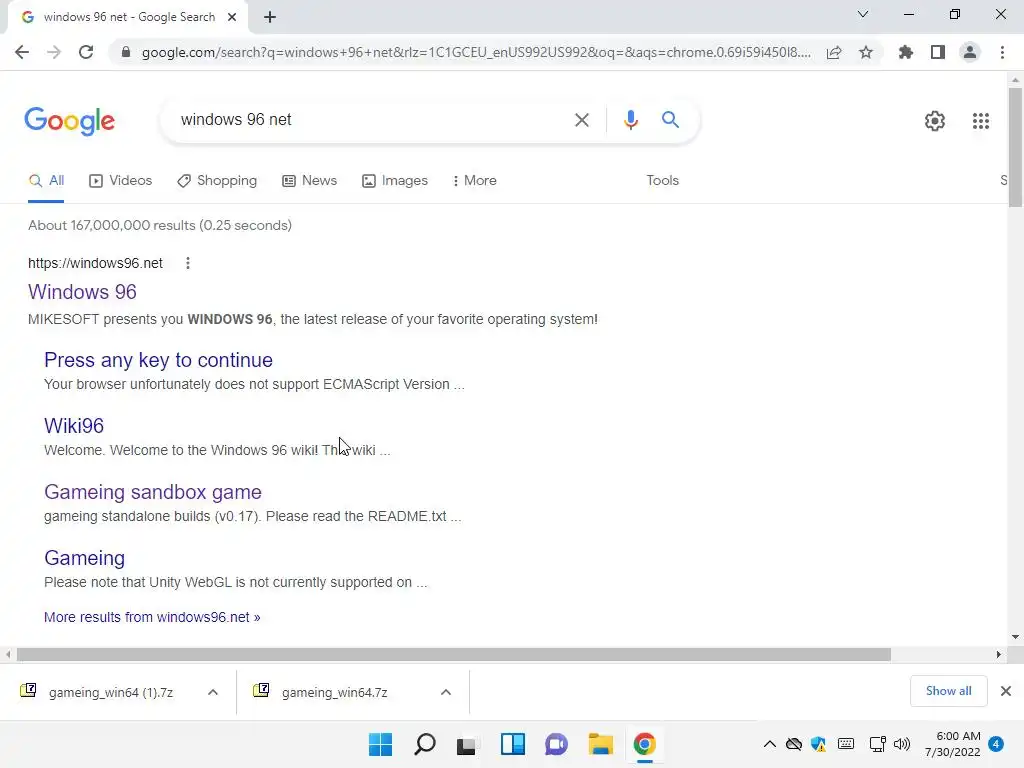The height and width of the screenshot is (768, 1024).
Task: Open Task View on the taskbar
Action: click(466, 744)
